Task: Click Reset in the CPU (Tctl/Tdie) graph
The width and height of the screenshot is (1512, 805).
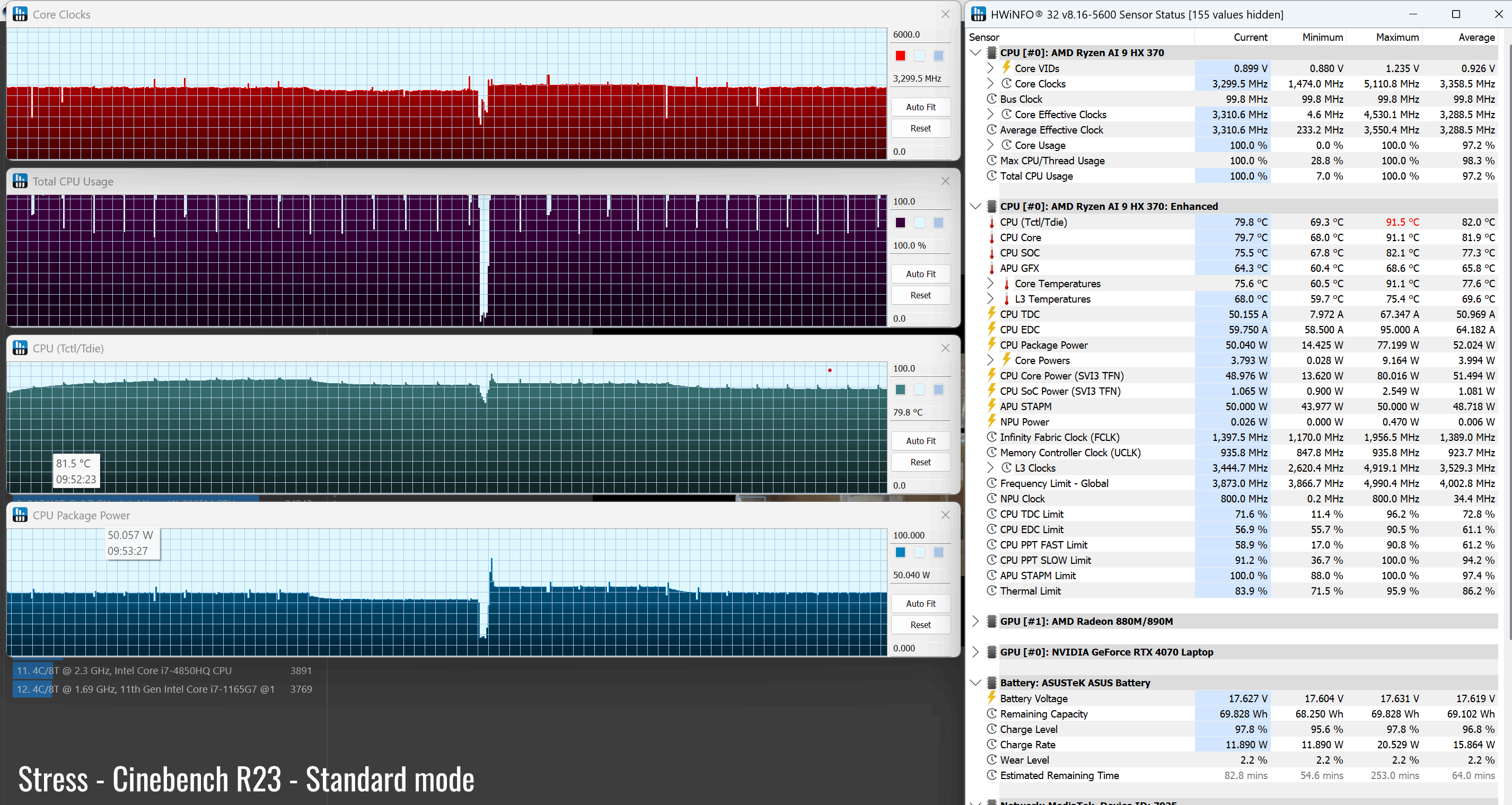Action: 920,462
